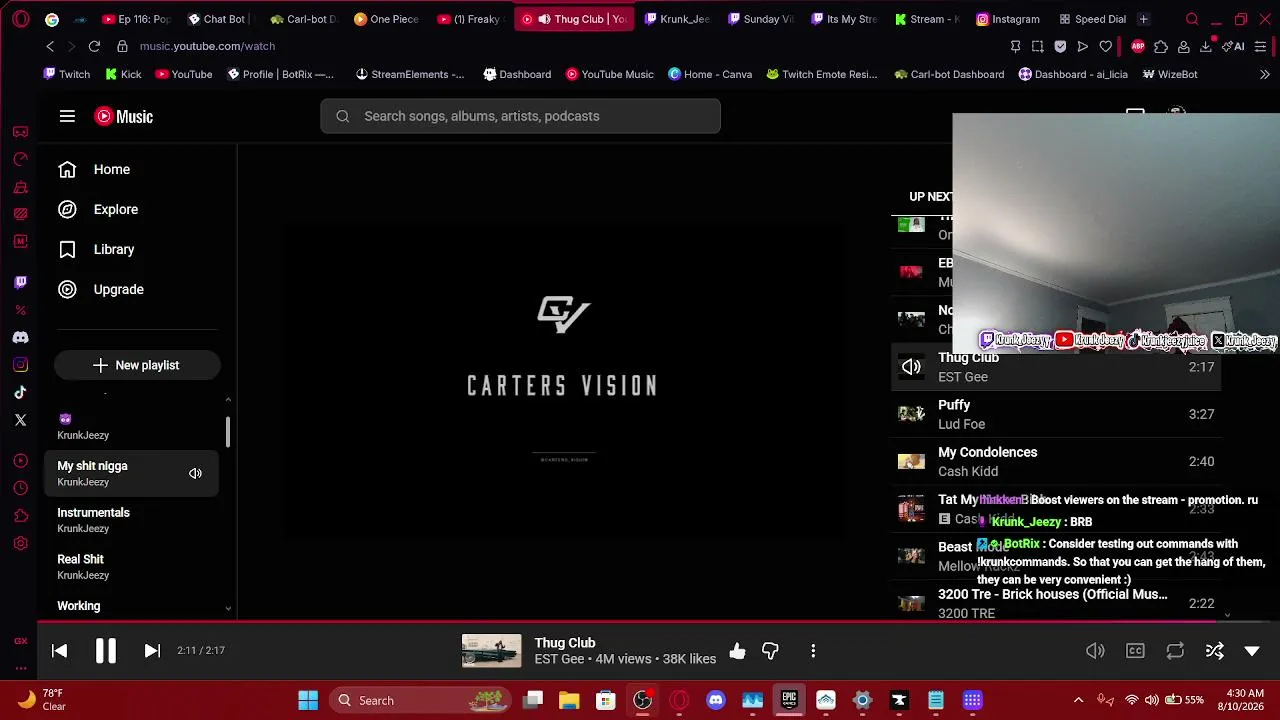
Task: Open the Twitch bookmark
Action: tap(67, 74)
